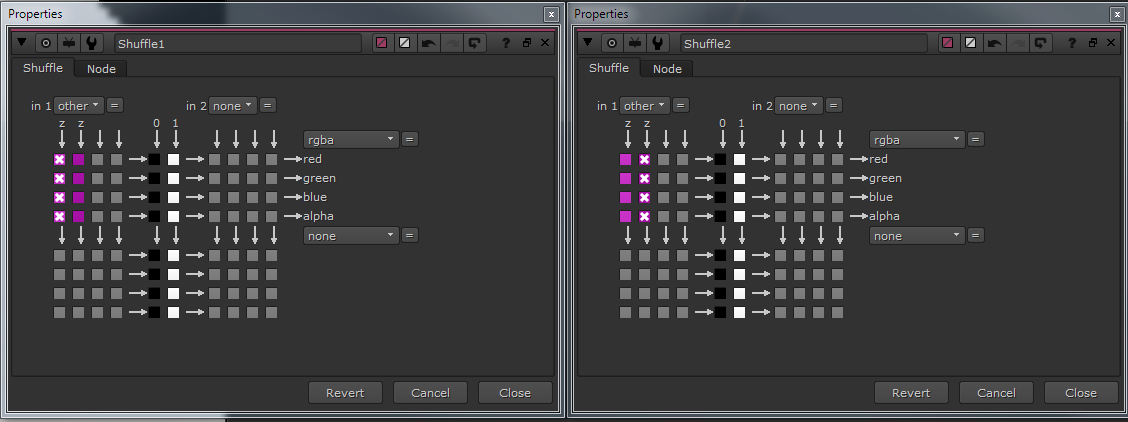Image resolution: width=1128 pixels, height=422 pixels.
Task: Click the black-white tile icon in Shuffle2
Action: (971, 43)
